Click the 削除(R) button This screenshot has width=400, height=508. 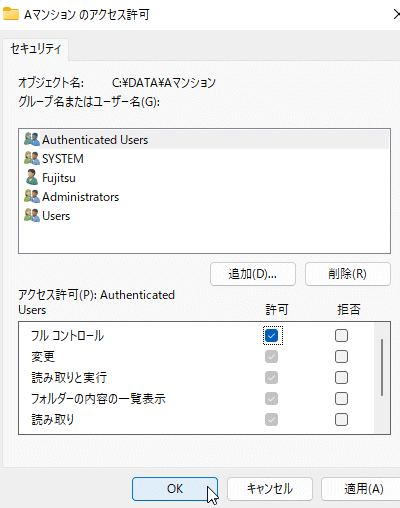pos(348,274)
